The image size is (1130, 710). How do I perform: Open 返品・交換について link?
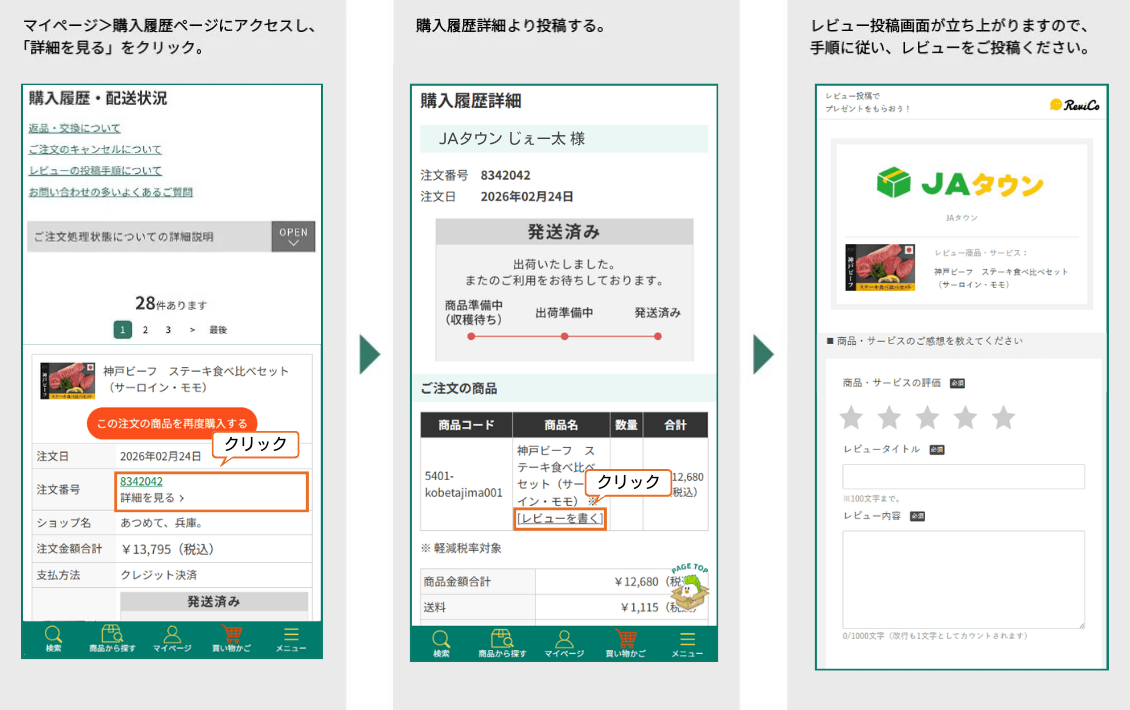click(x=74, y=128)
